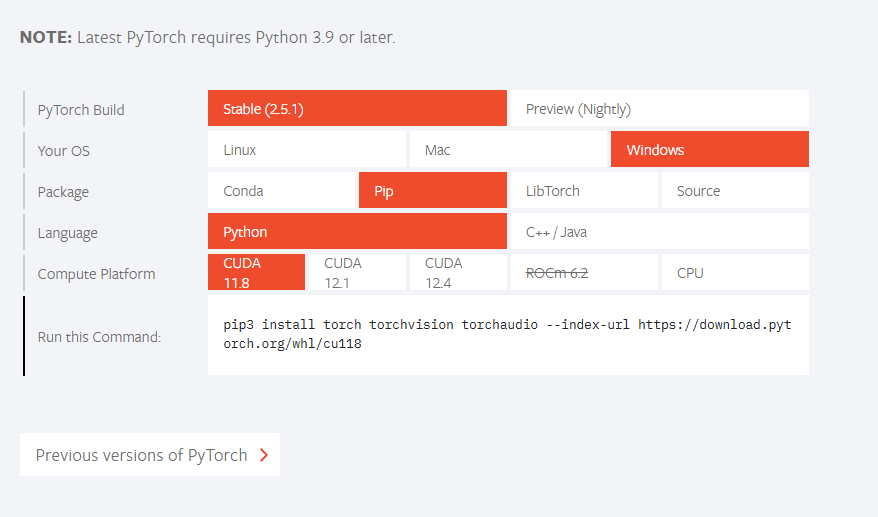Pick Mac as the operating system
The image size is (878, 517).
pos(508,150)
